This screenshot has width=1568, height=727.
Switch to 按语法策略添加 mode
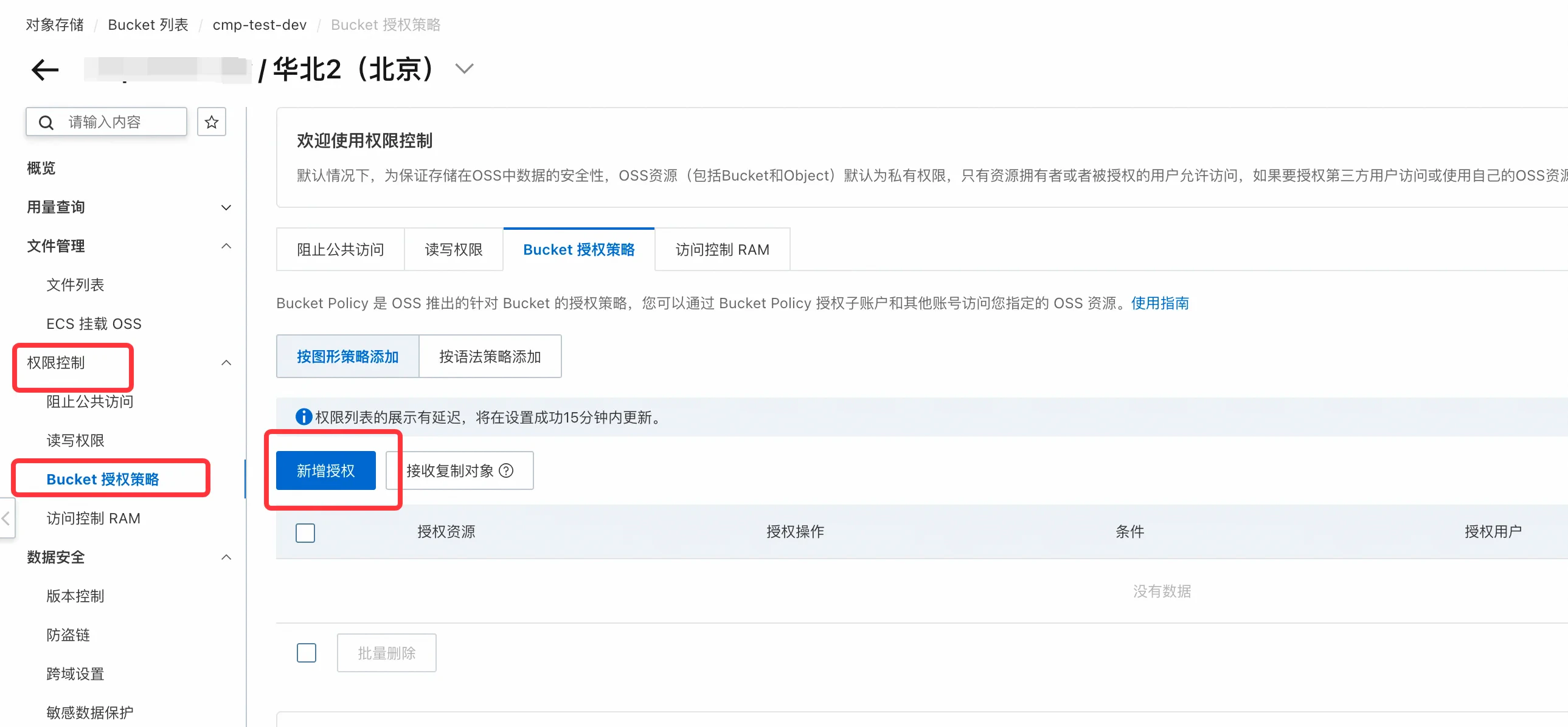pyautogui.click(x=490, y=356)
